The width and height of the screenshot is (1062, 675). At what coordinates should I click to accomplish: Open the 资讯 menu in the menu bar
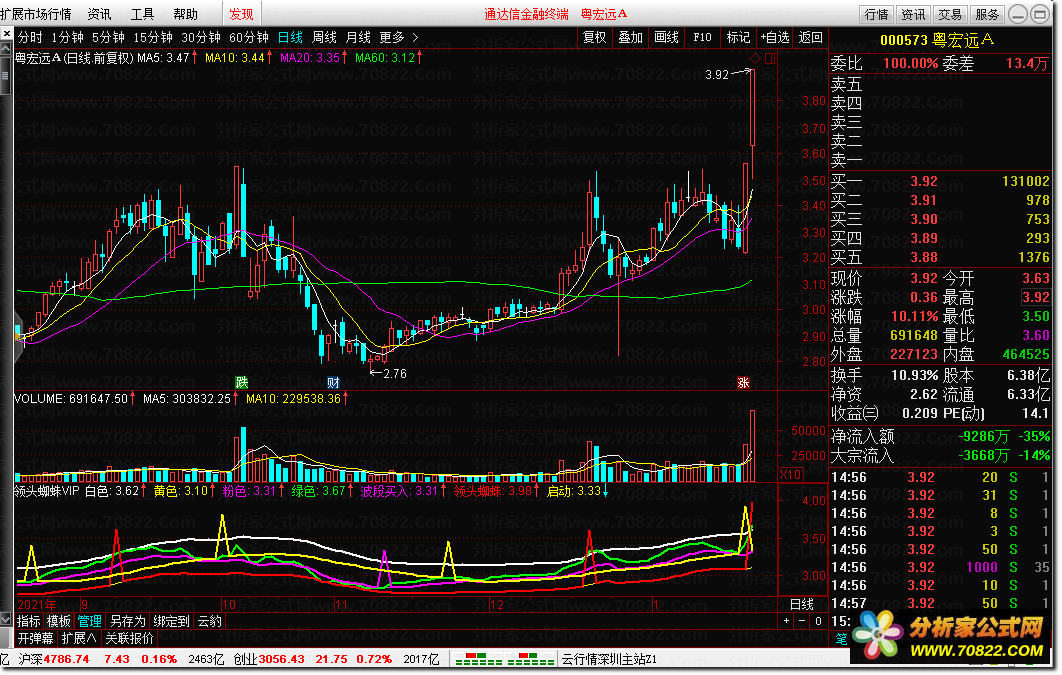[x=100, y=14]
